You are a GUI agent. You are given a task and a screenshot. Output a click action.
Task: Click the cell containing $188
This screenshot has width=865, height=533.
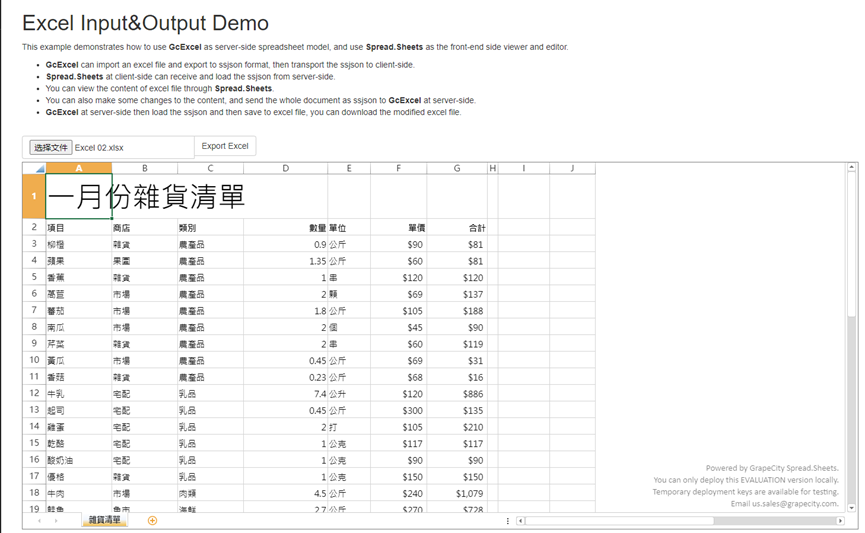457,311
